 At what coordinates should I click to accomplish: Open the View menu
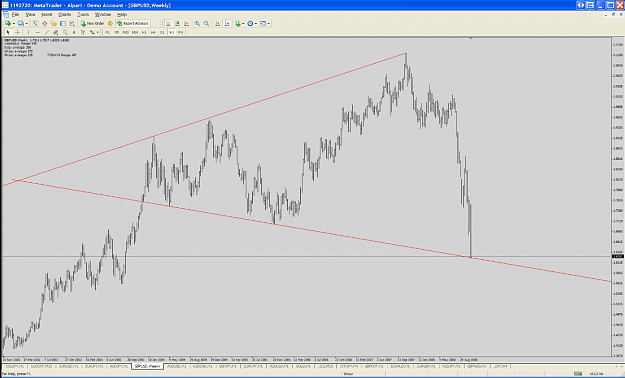click(30, 15)
